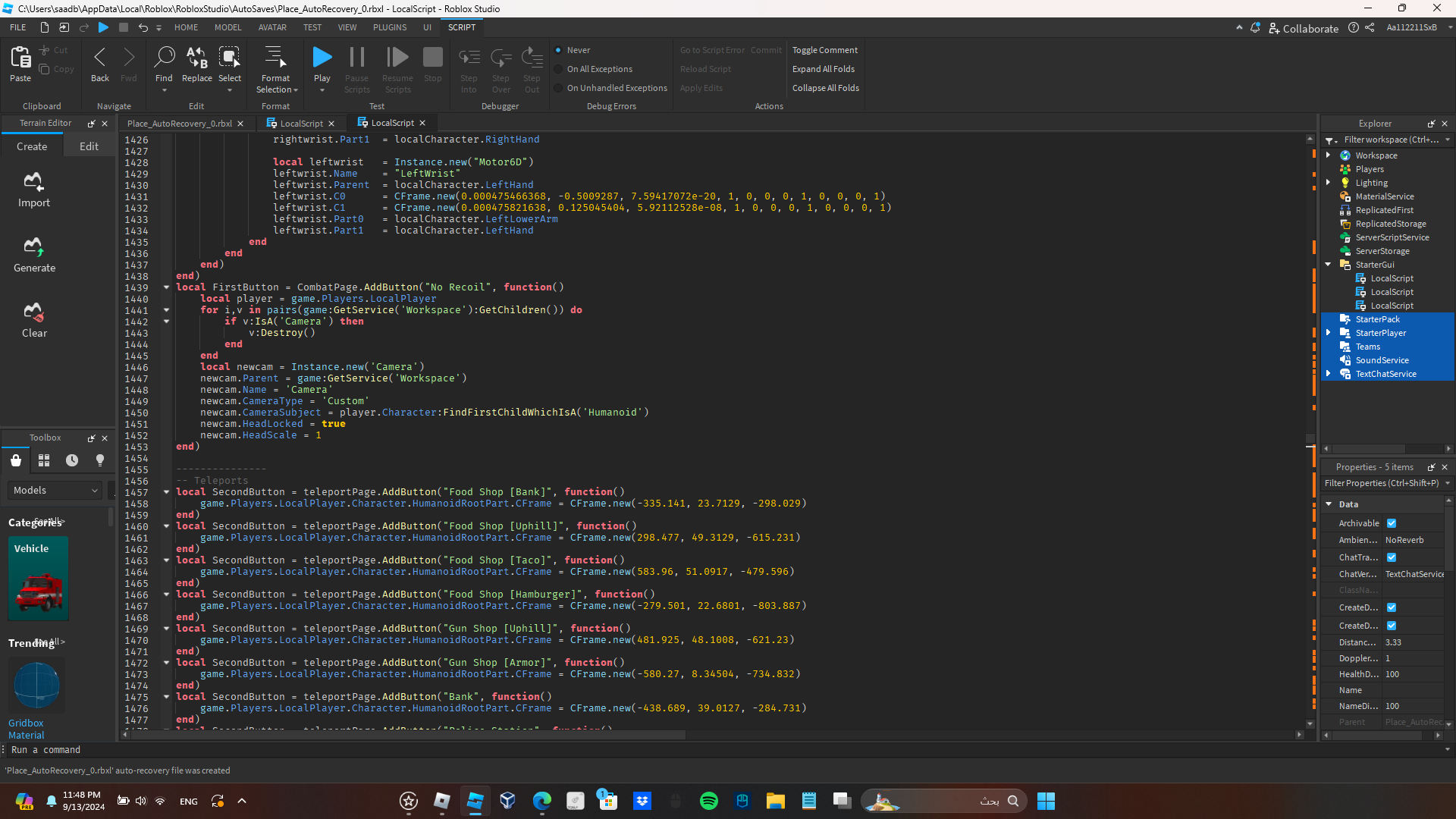The image size is (1456, 819).
Task: Open the AVATAR ribbon tab
Action: (272, 27)
